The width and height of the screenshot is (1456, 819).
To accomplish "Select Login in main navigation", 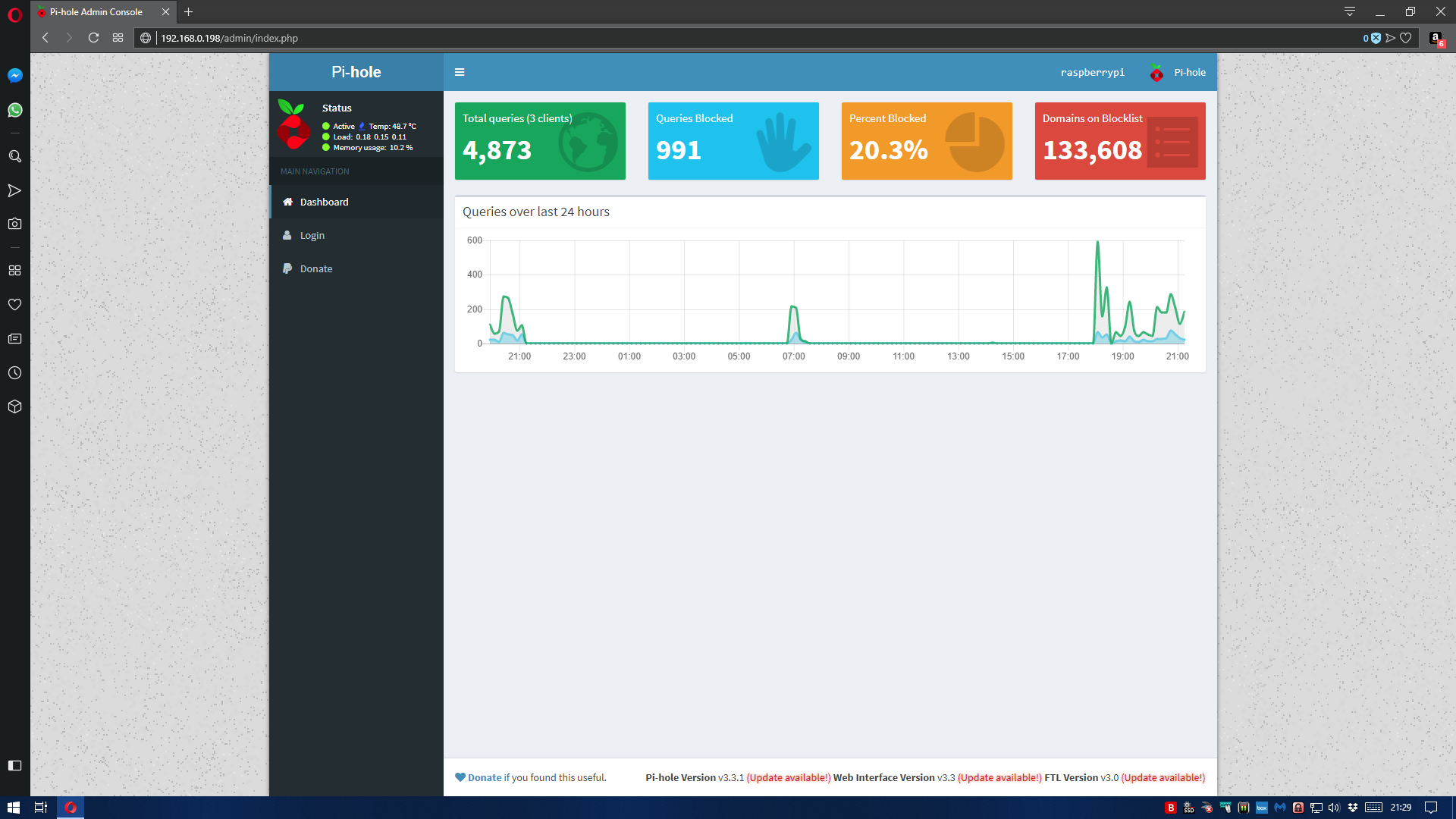I will coord(312,236).
